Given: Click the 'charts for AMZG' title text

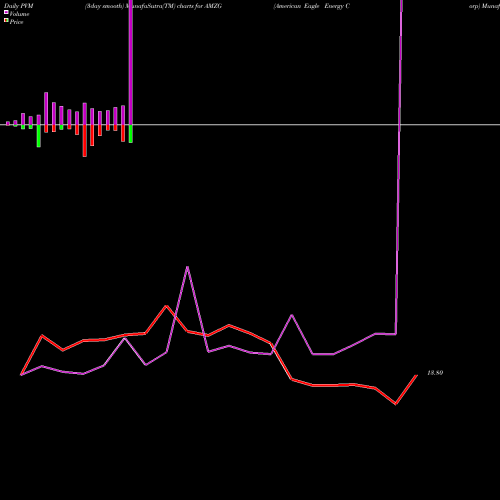Looking at the screenshot, I should [x=199, y=6].
